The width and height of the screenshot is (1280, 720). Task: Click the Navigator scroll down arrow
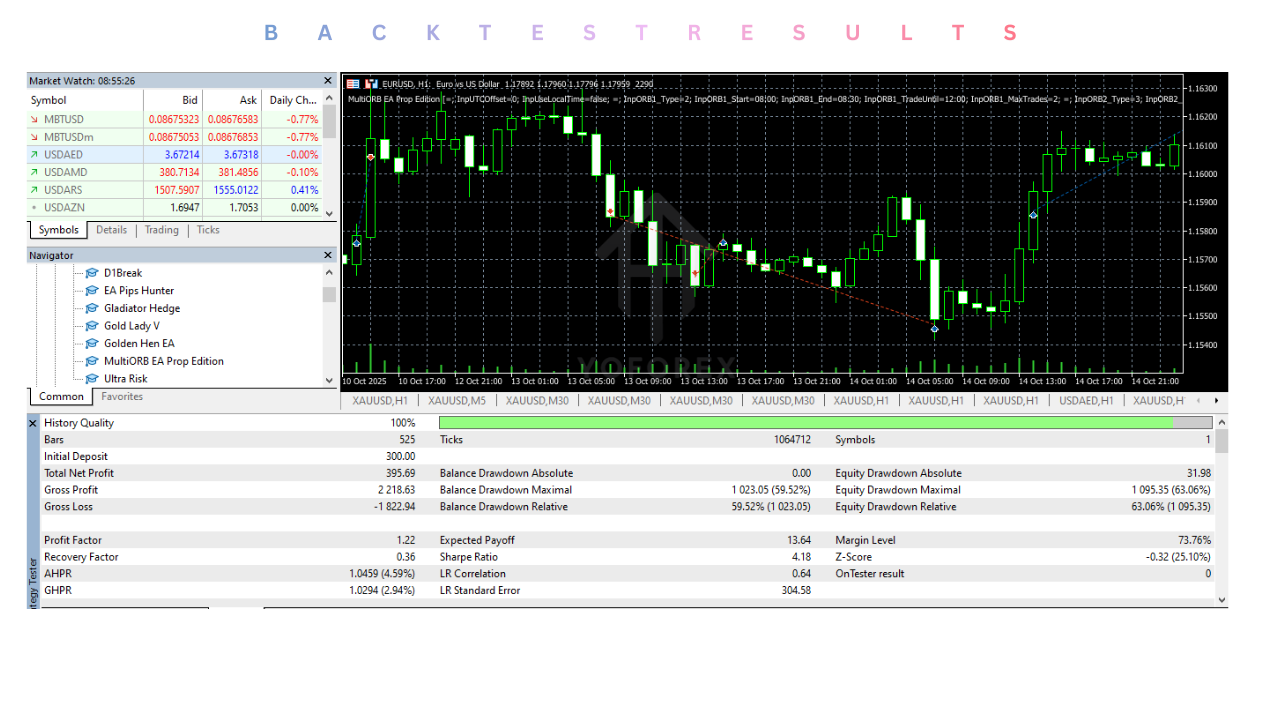coord(329,380)
